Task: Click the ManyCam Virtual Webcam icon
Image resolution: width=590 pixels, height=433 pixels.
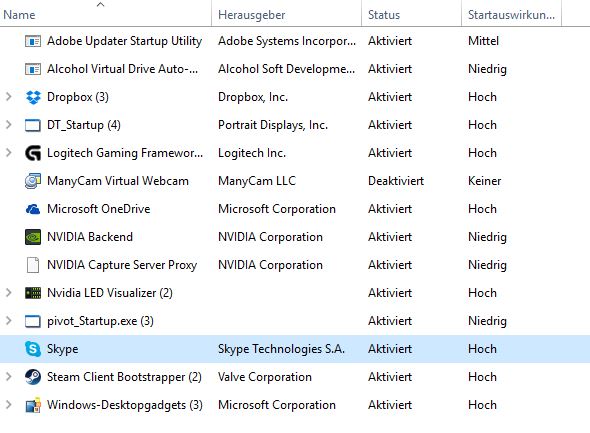Action: (x=33, y=181)
